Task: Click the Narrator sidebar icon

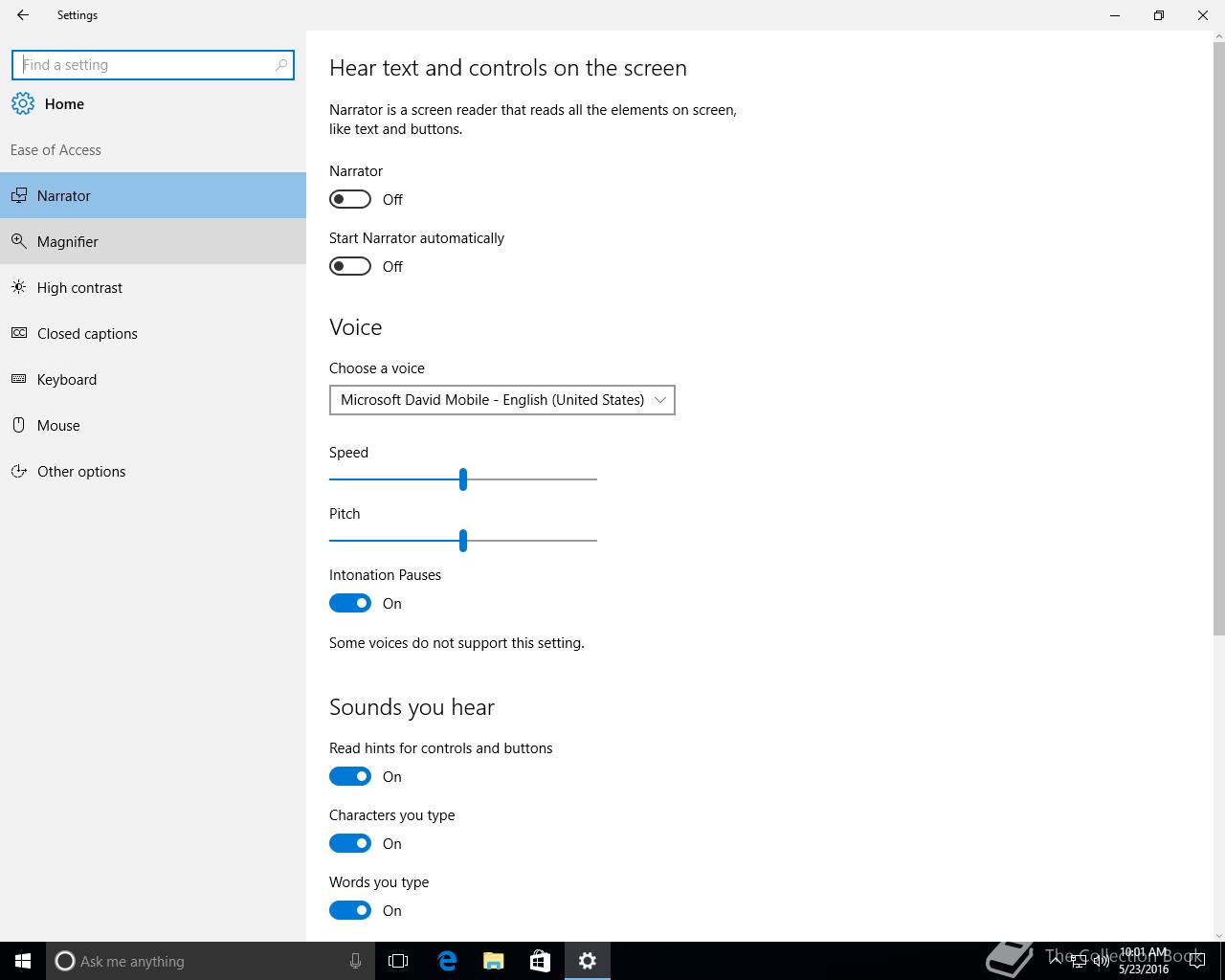Action: tap(18, 195)
